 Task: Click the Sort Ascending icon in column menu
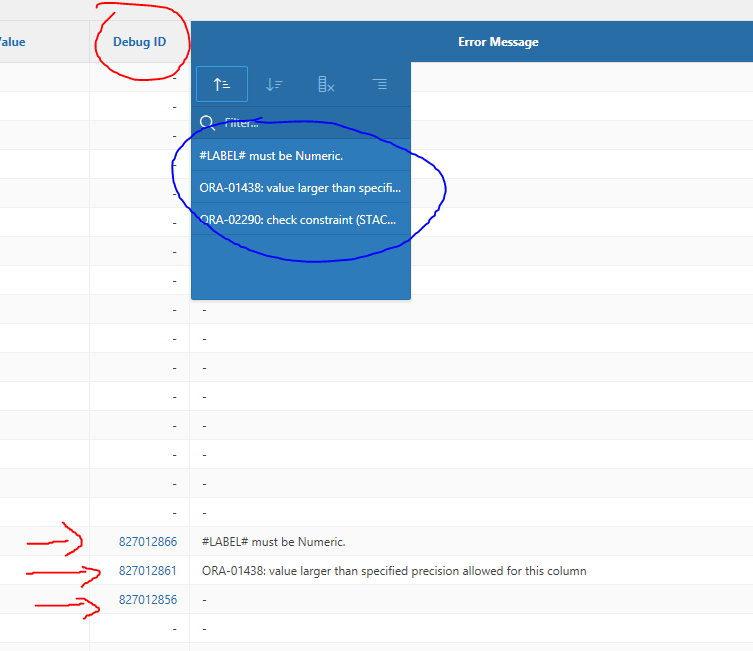[x=222, y=84]
